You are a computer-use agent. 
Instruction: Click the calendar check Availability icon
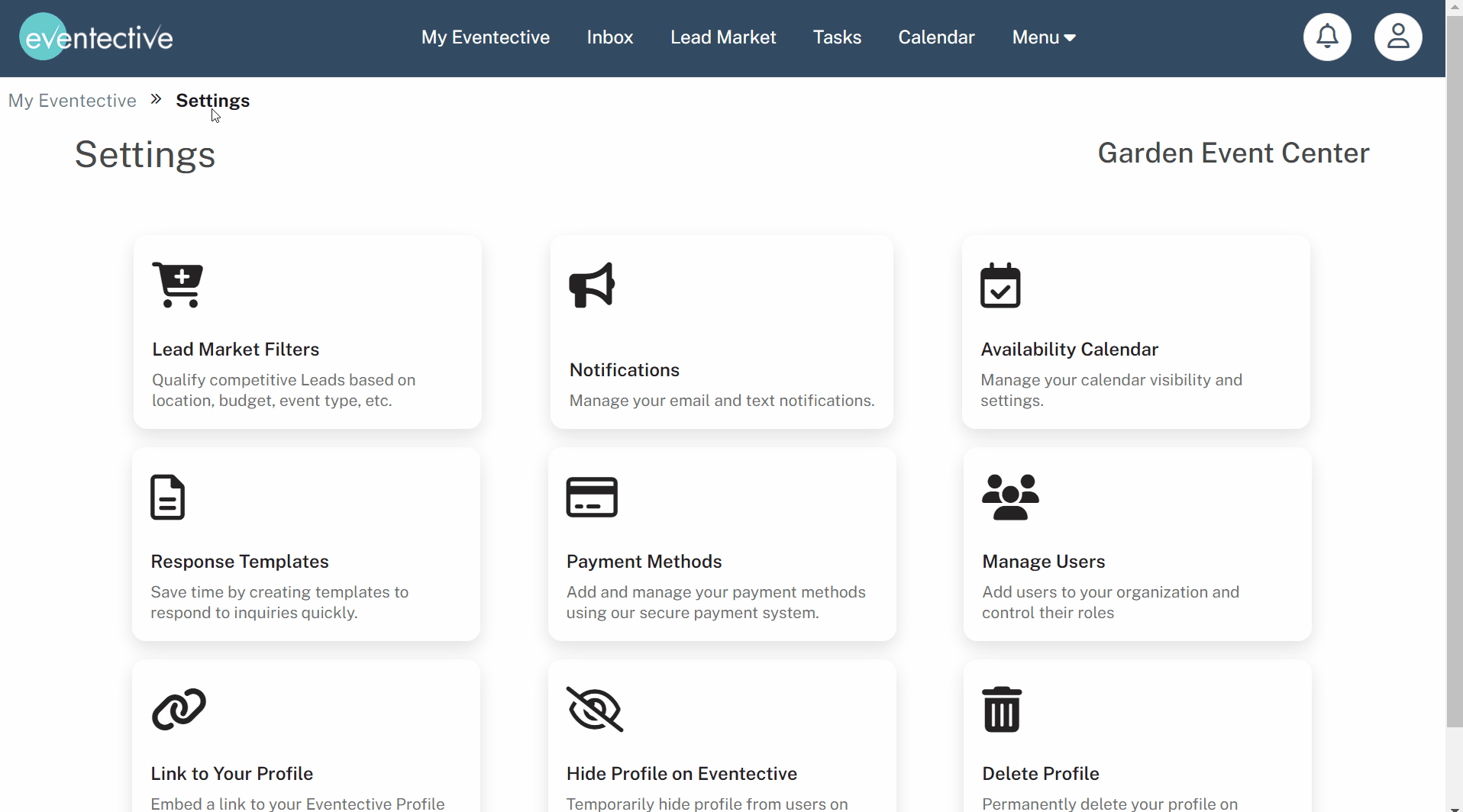click(1000, 285)
